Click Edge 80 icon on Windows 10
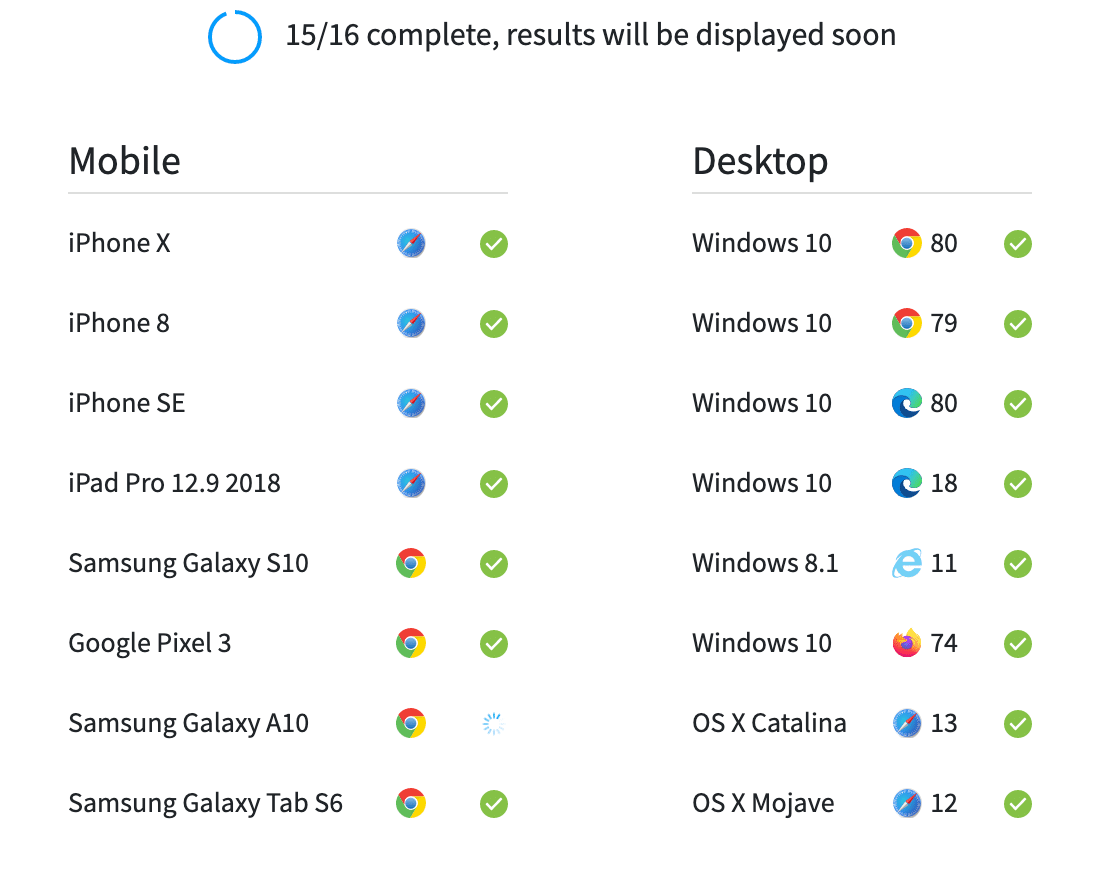This screenshot has height=872, width=1094. pyautogui.click(x=906, y=403)
